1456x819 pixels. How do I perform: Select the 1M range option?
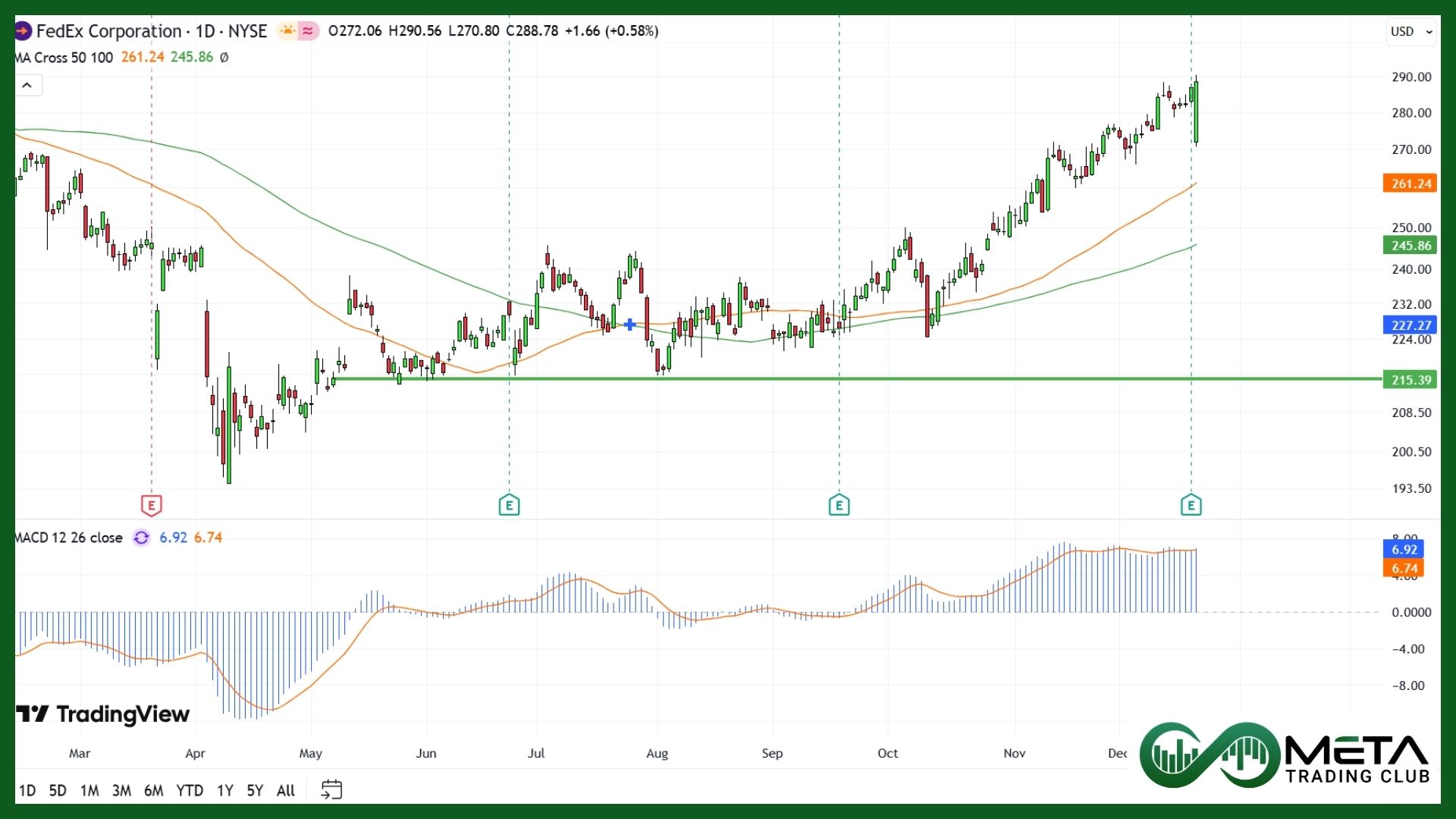click(89, 790)
